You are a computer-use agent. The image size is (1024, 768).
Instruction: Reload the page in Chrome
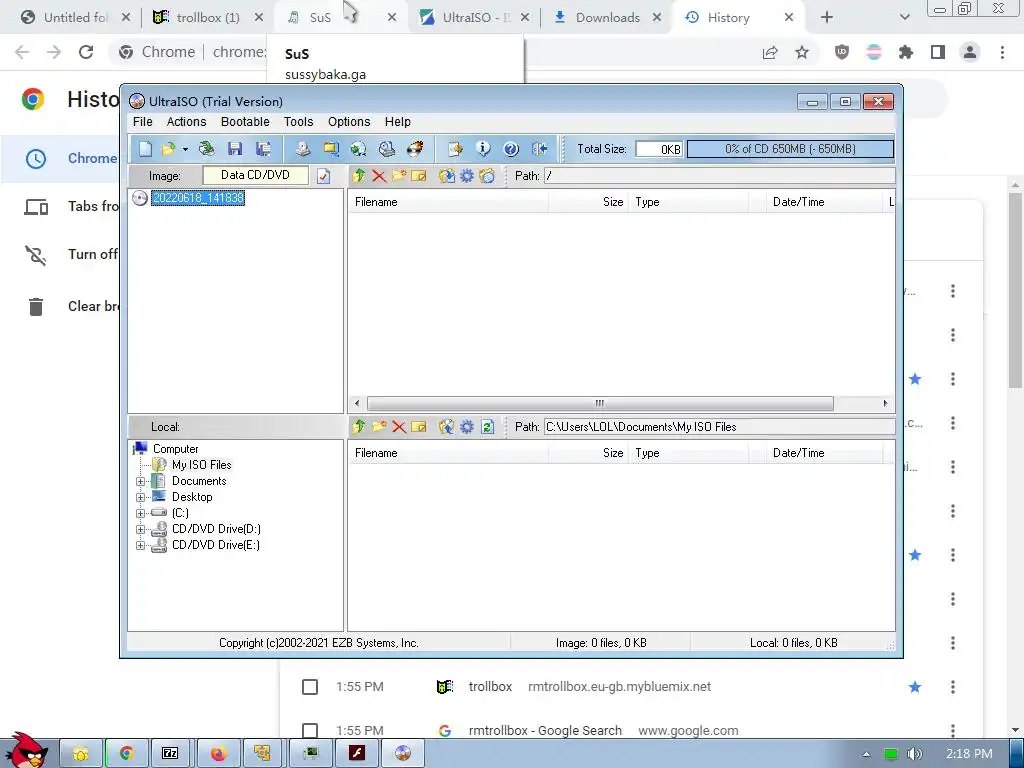pos(86,52)
